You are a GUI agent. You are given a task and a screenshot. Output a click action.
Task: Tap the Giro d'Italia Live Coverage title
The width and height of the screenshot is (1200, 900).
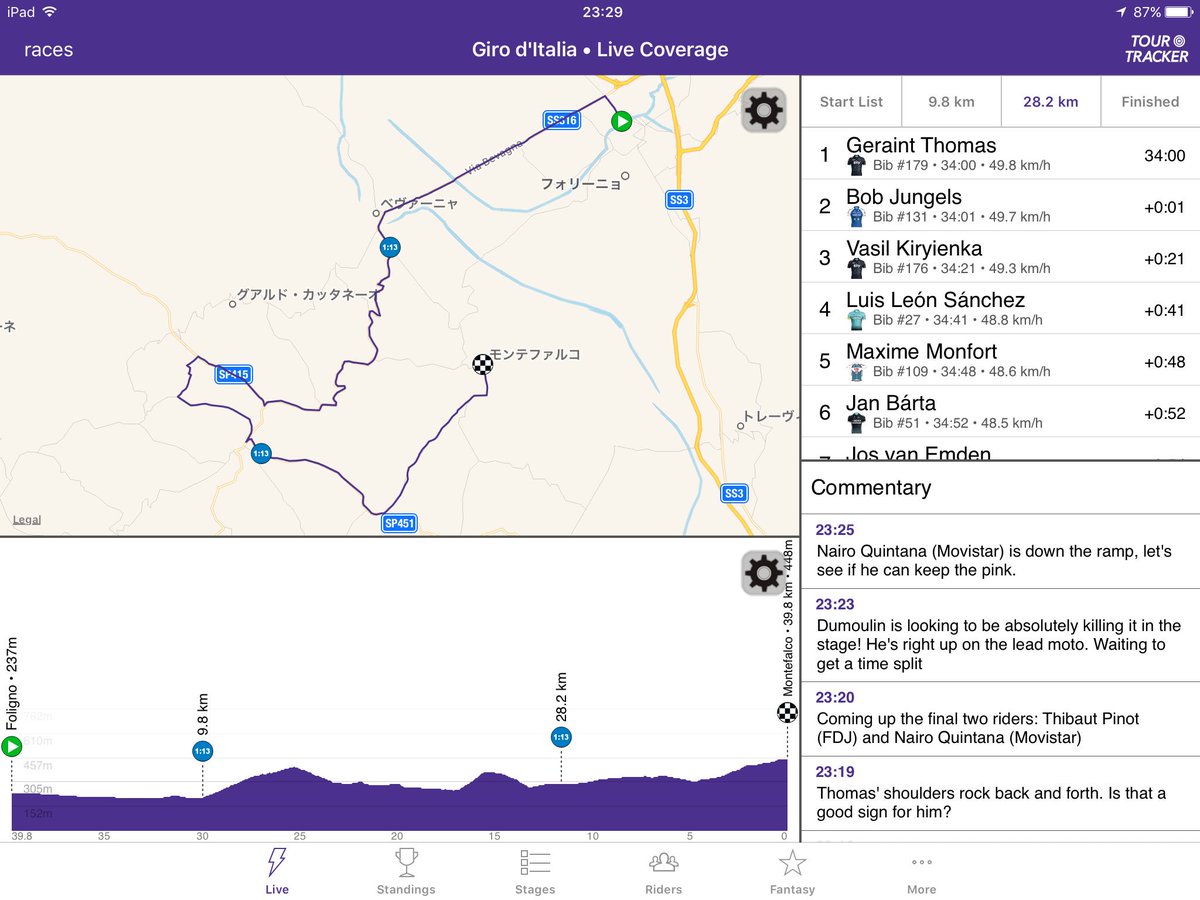pos(600,49)
